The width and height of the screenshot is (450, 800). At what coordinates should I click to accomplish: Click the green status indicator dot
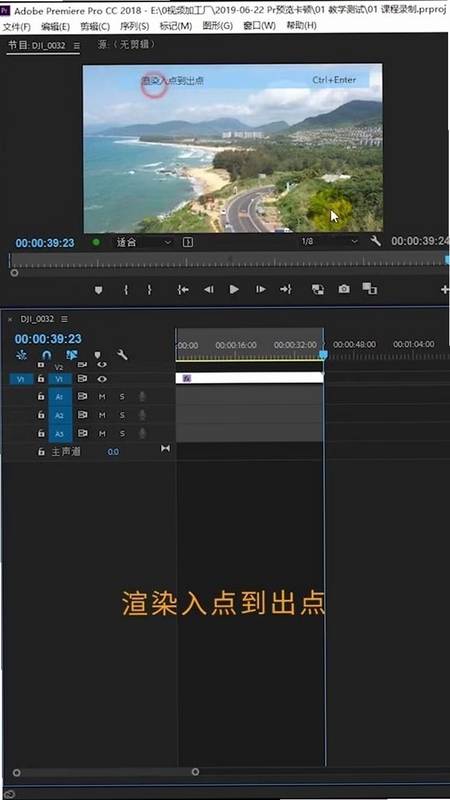tap(96, 242)
